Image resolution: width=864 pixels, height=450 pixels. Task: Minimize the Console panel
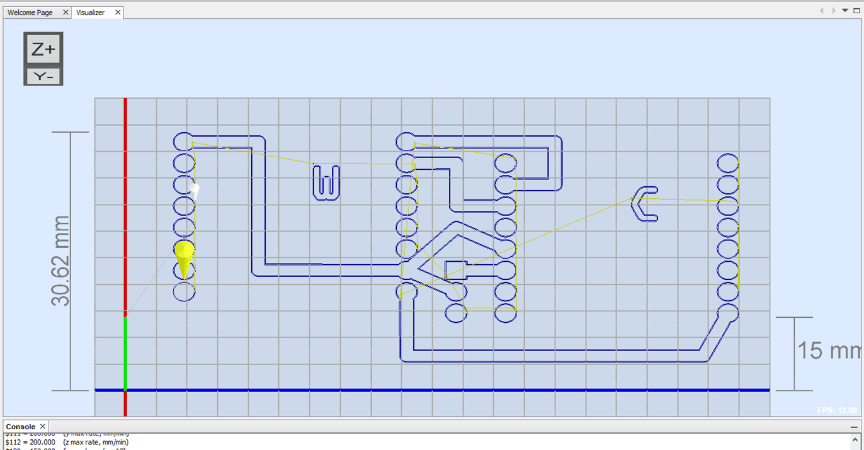tap(854, 427)
